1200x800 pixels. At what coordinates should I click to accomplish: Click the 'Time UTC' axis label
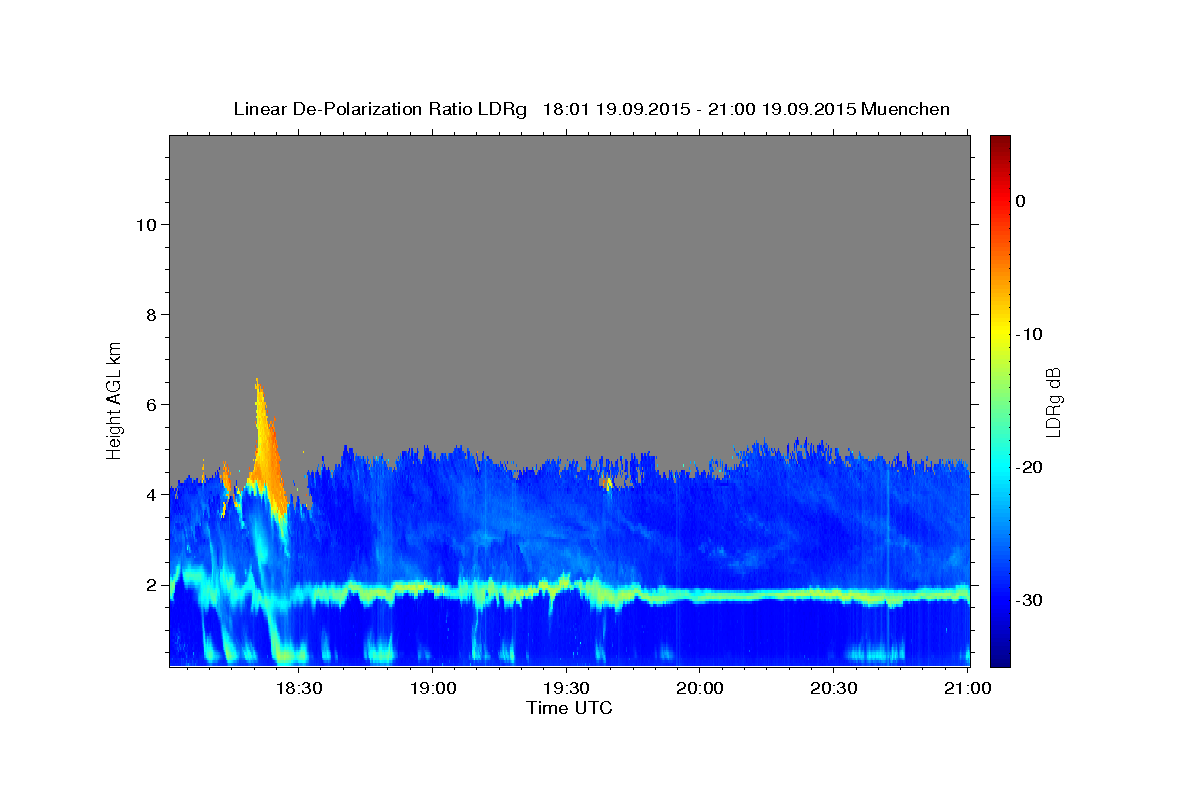[569, 708]
